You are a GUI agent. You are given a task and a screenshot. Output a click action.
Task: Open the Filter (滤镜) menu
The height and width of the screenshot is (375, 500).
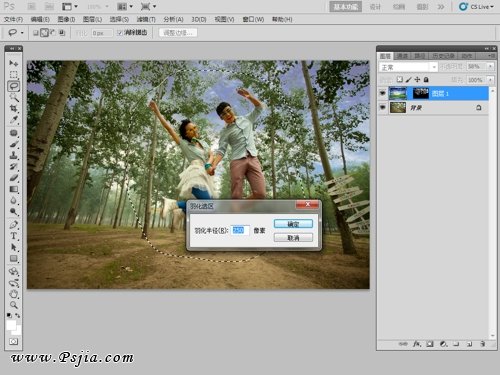(146, 19)
